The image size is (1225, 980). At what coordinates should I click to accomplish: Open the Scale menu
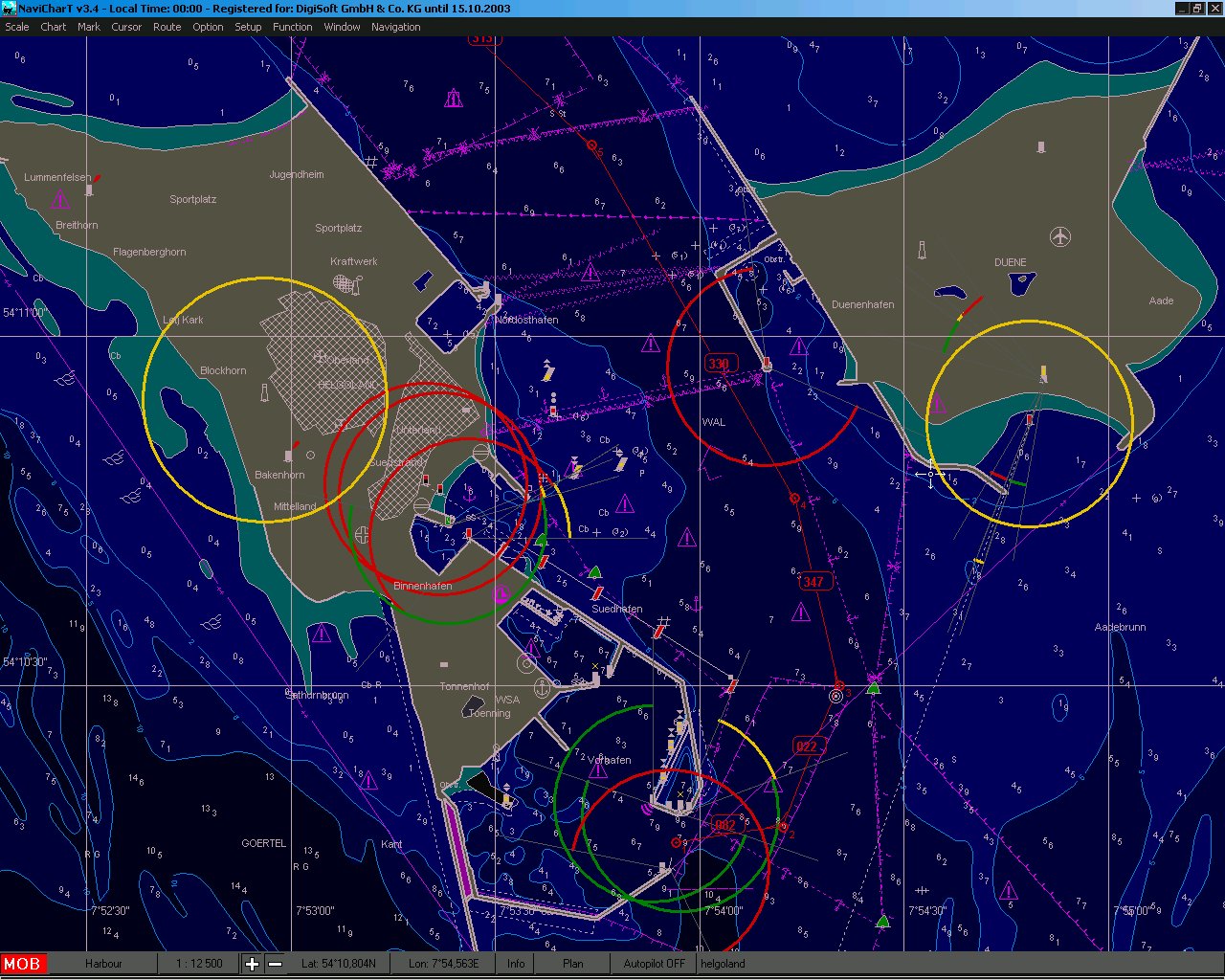(x=17, y=27)
